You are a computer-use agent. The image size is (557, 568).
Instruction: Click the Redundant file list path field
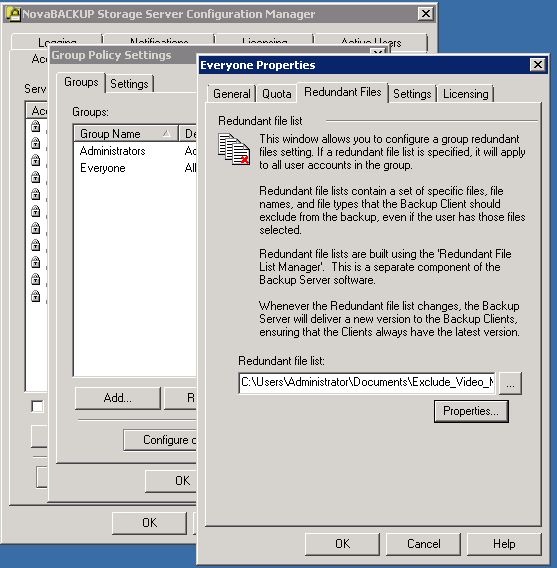(x=367, y=383)
